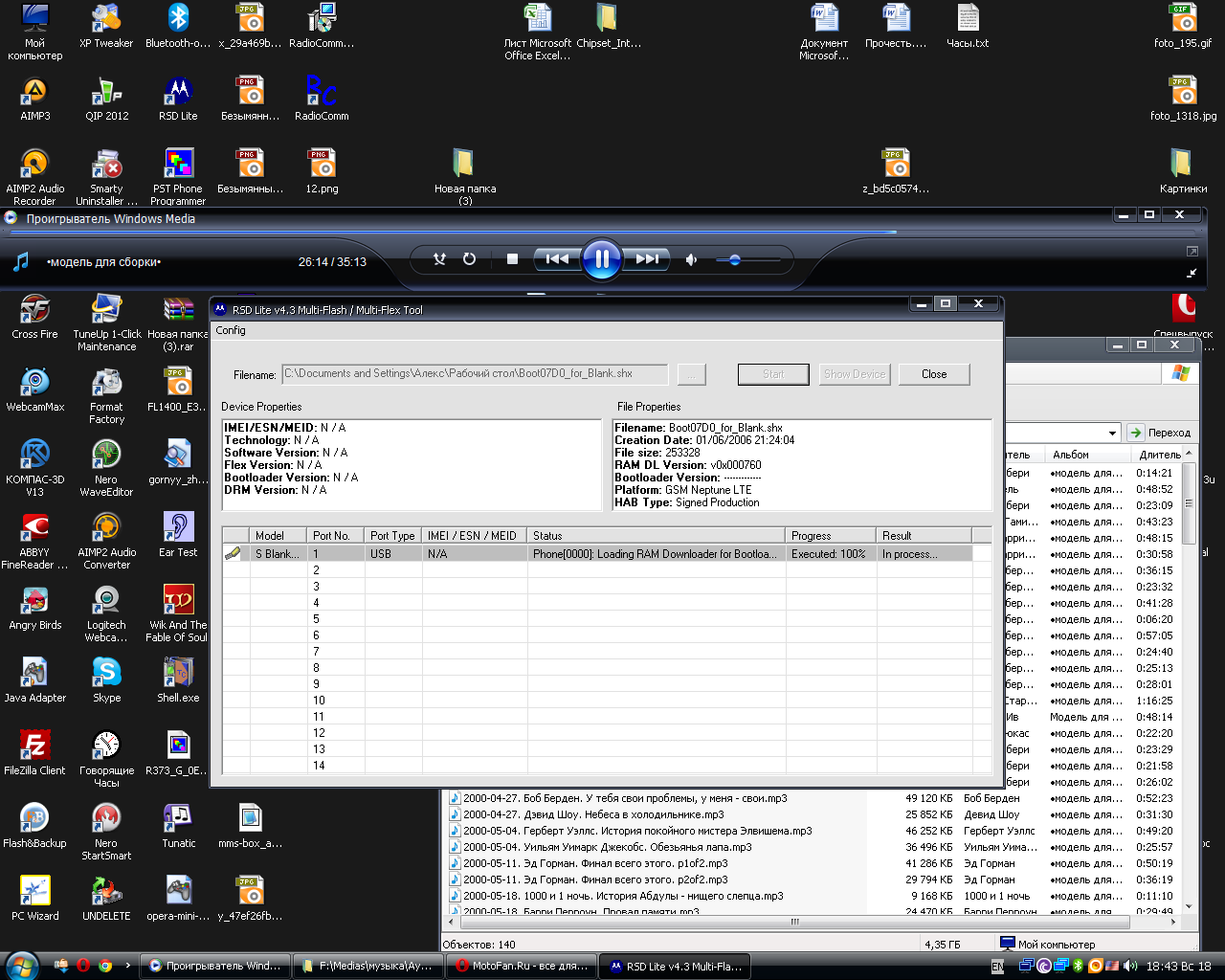Switch to F:\Medias explorer taskbar button
This screenshot has height=980, width=1225.
[368, 966]
